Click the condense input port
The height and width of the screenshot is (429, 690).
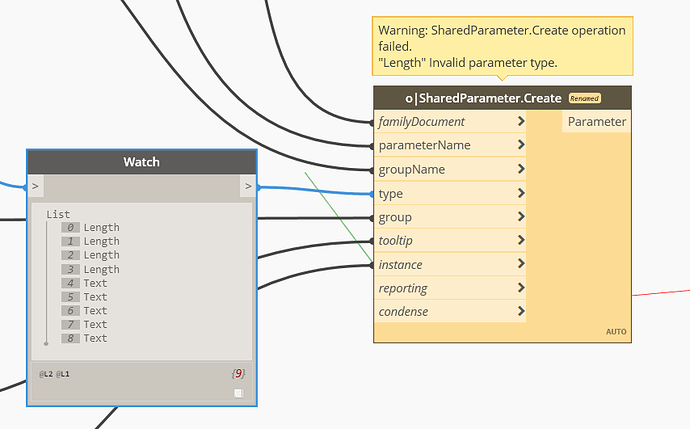(x=450, y=312)
